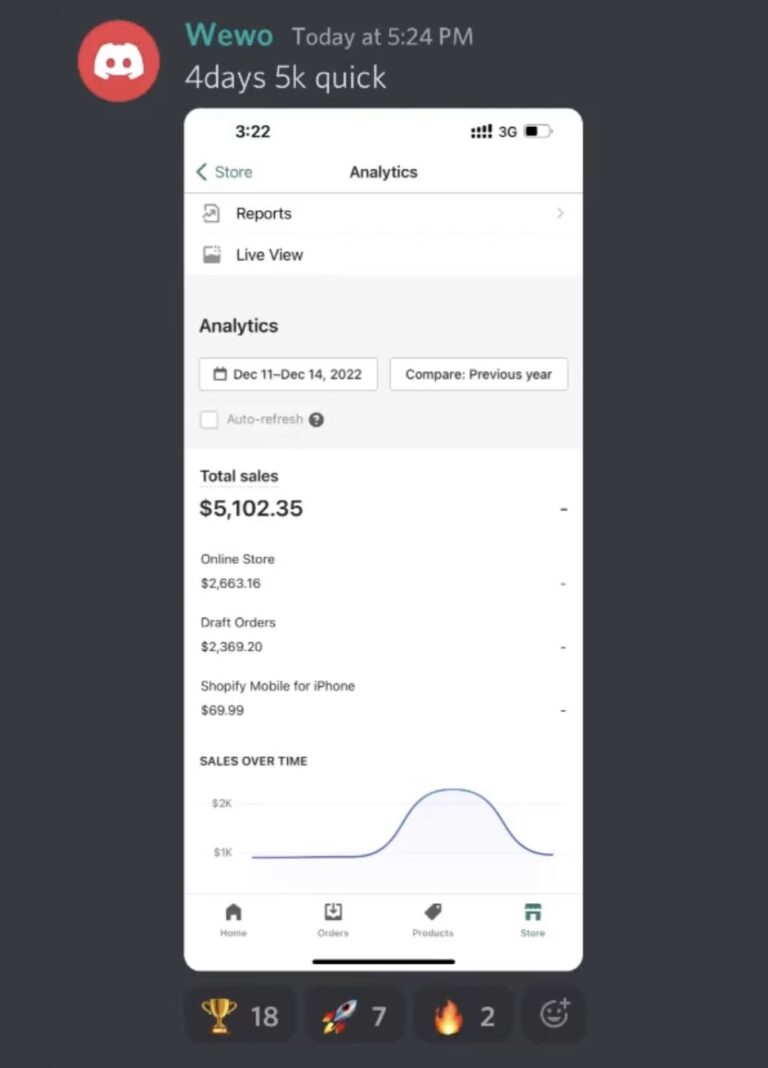Add the rocket reaction showing 7
This screenshot has width=768, height=1068.
[355, 1016]
